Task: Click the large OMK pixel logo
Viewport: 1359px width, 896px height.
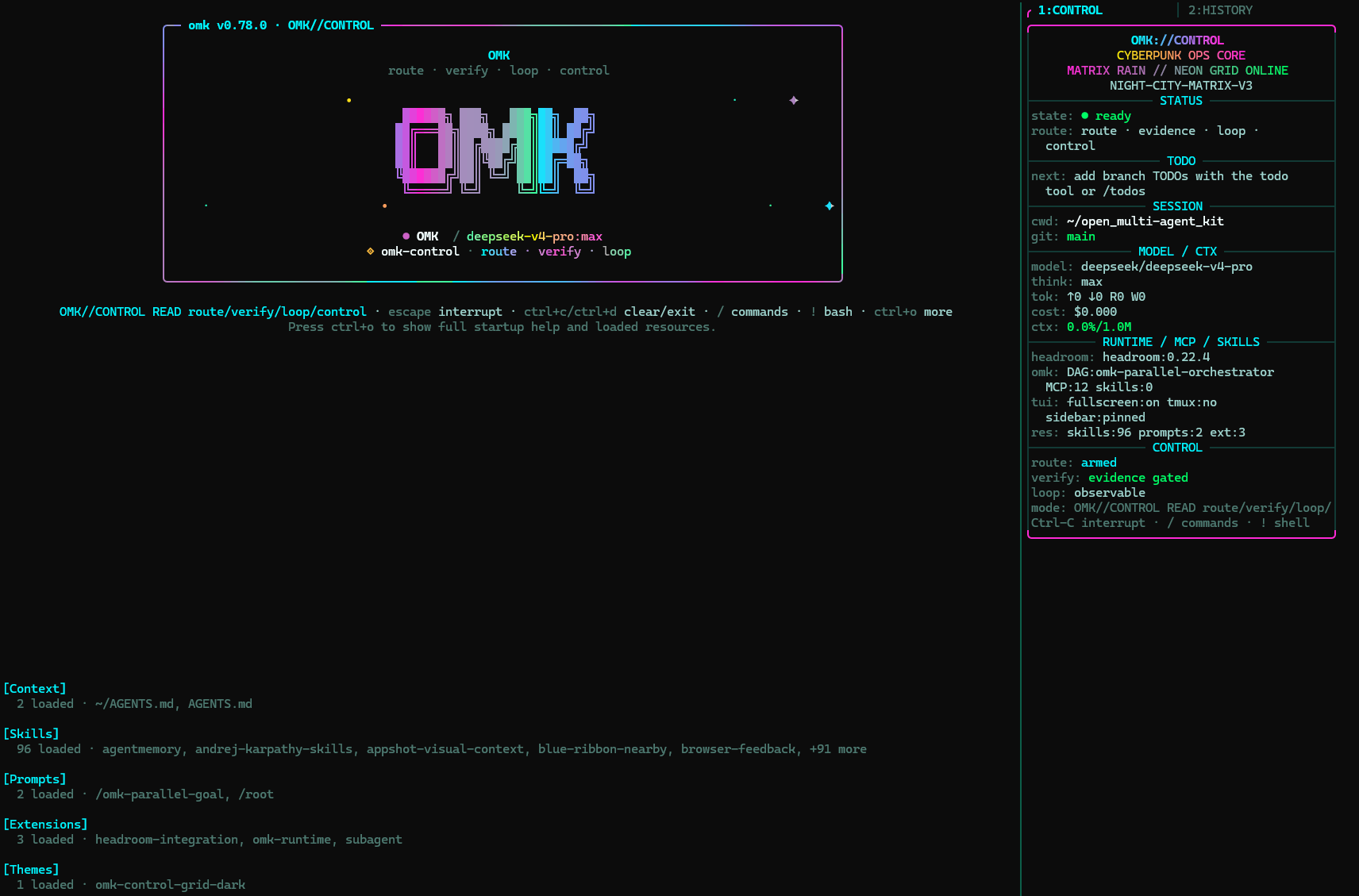Action: (x=495, y=151)
